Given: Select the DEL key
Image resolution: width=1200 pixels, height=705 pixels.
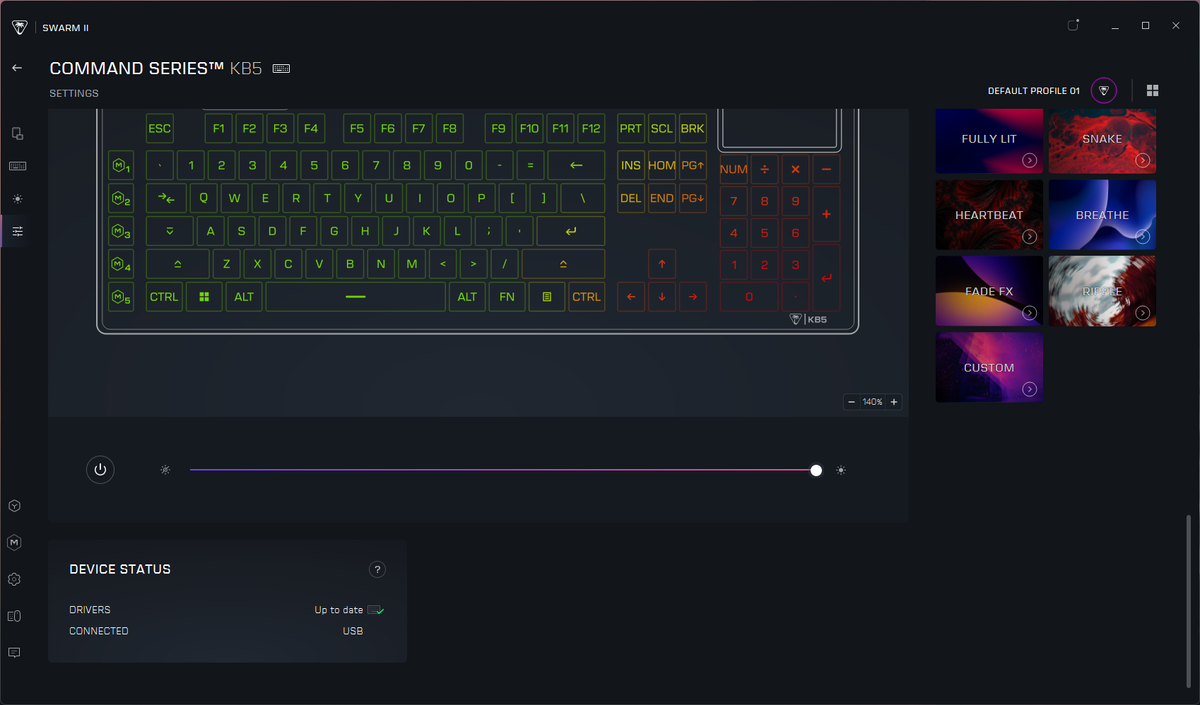Looking at the screenshot, I should pos(631,198).
